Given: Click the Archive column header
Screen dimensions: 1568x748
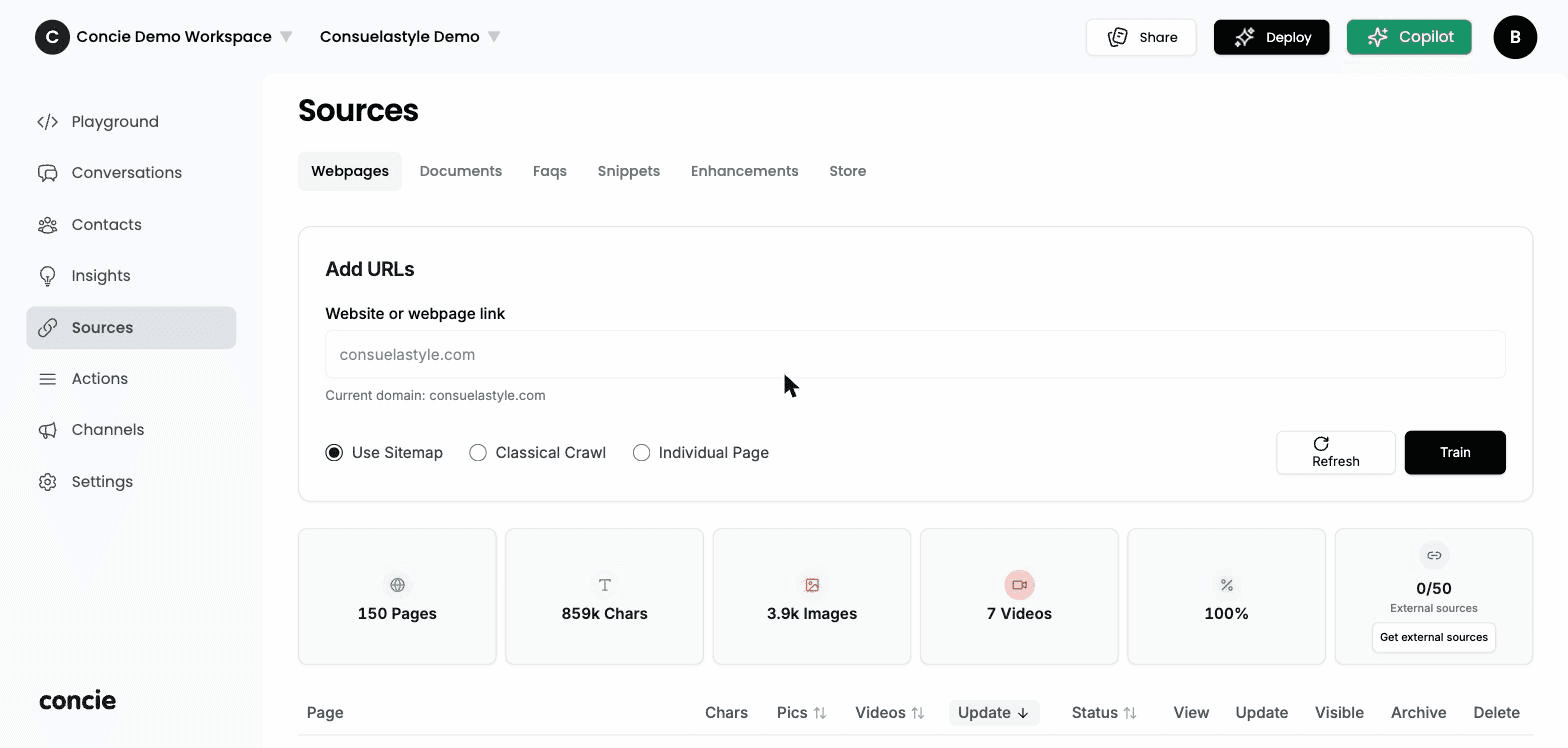Looking at the screenshot, I should 1418,713.
